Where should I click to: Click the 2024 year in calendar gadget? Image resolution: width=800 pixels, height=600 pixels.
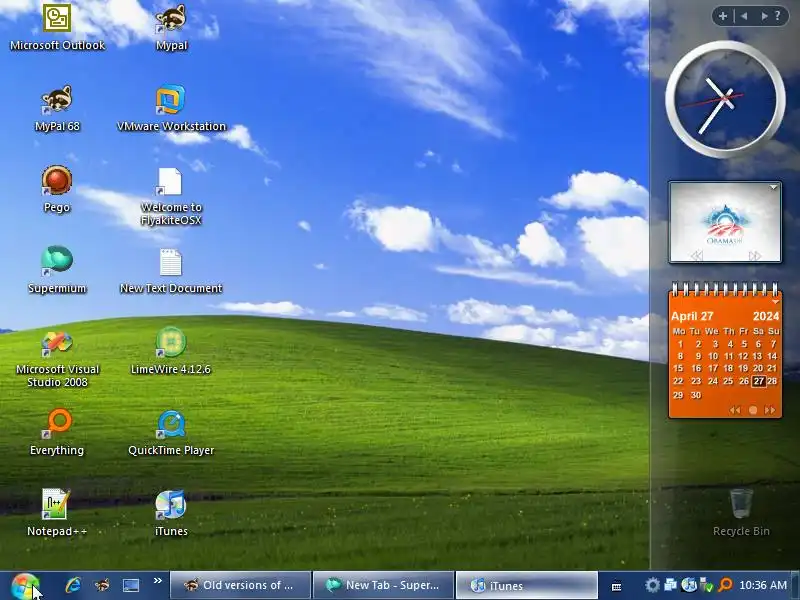pyautogui.click(x=766, y=316)
